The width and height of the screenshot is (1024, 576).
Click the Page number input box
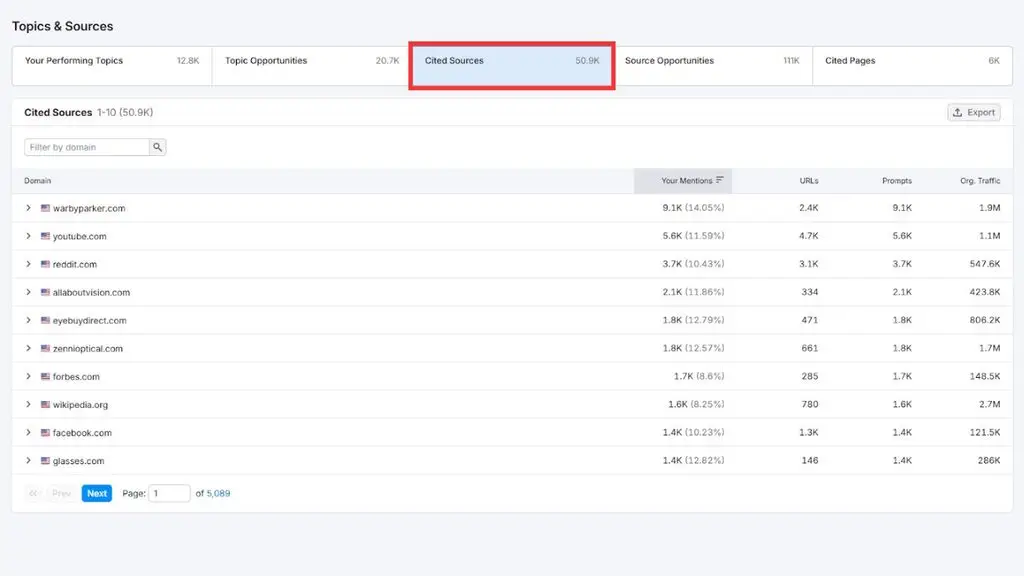pyautogui.click(x=169, y=493)
